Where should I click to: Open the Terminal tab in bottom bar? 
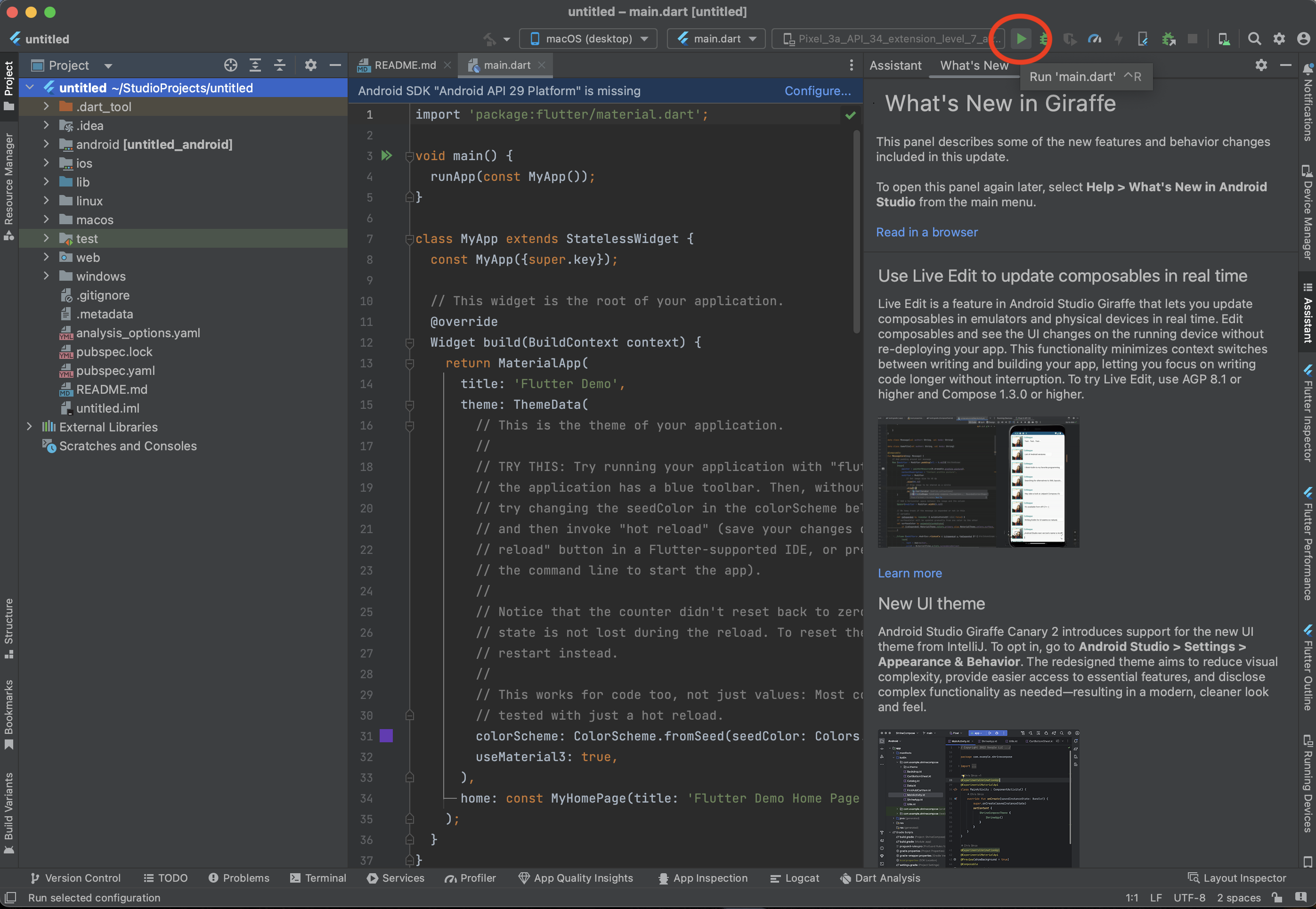(x=318, y=877)
